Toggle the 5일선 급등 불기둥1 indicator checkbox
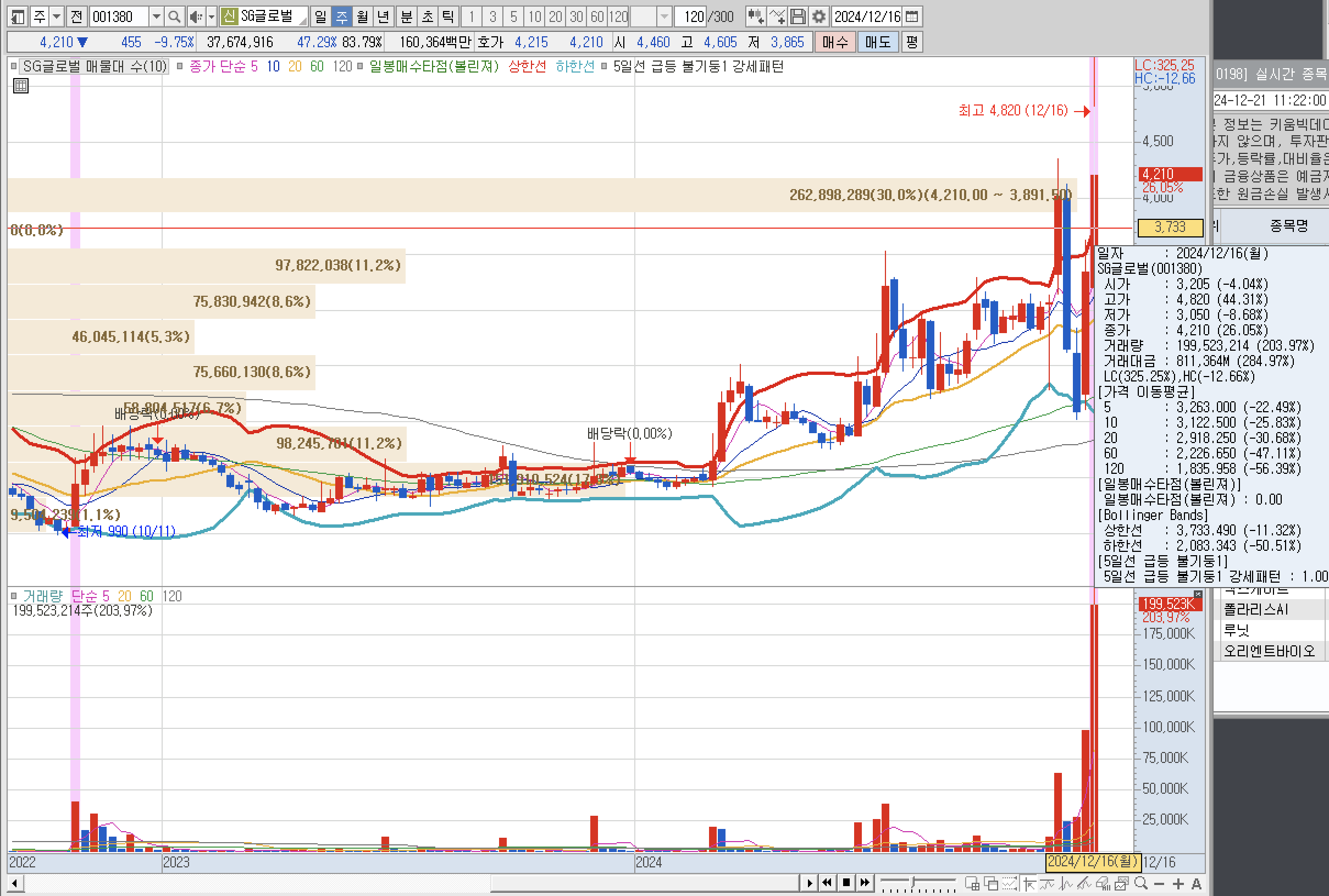Screen dimensions: 1329x896 point(604,67)
